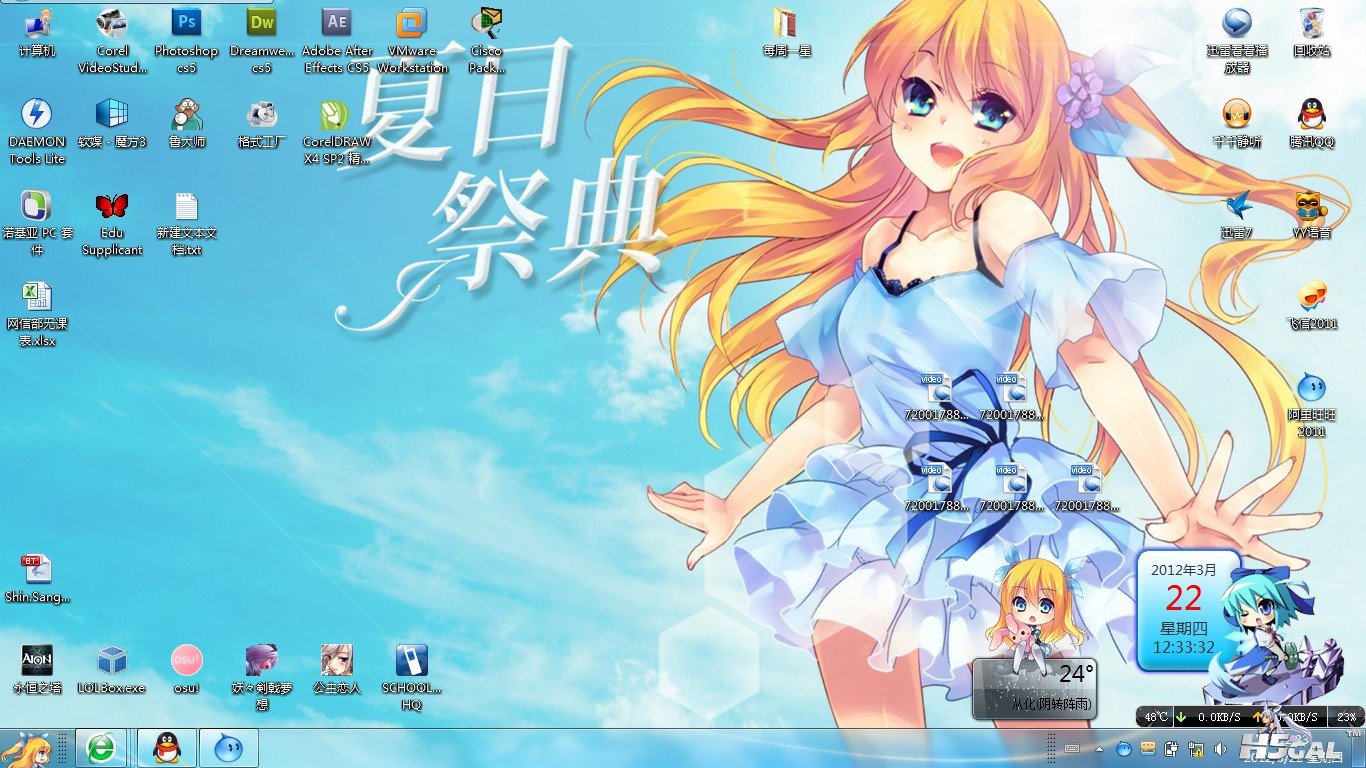This screenshot has height=768, width=1366.
Task: Select the ShinSang torrent file icon
Action: coord(37,580)
